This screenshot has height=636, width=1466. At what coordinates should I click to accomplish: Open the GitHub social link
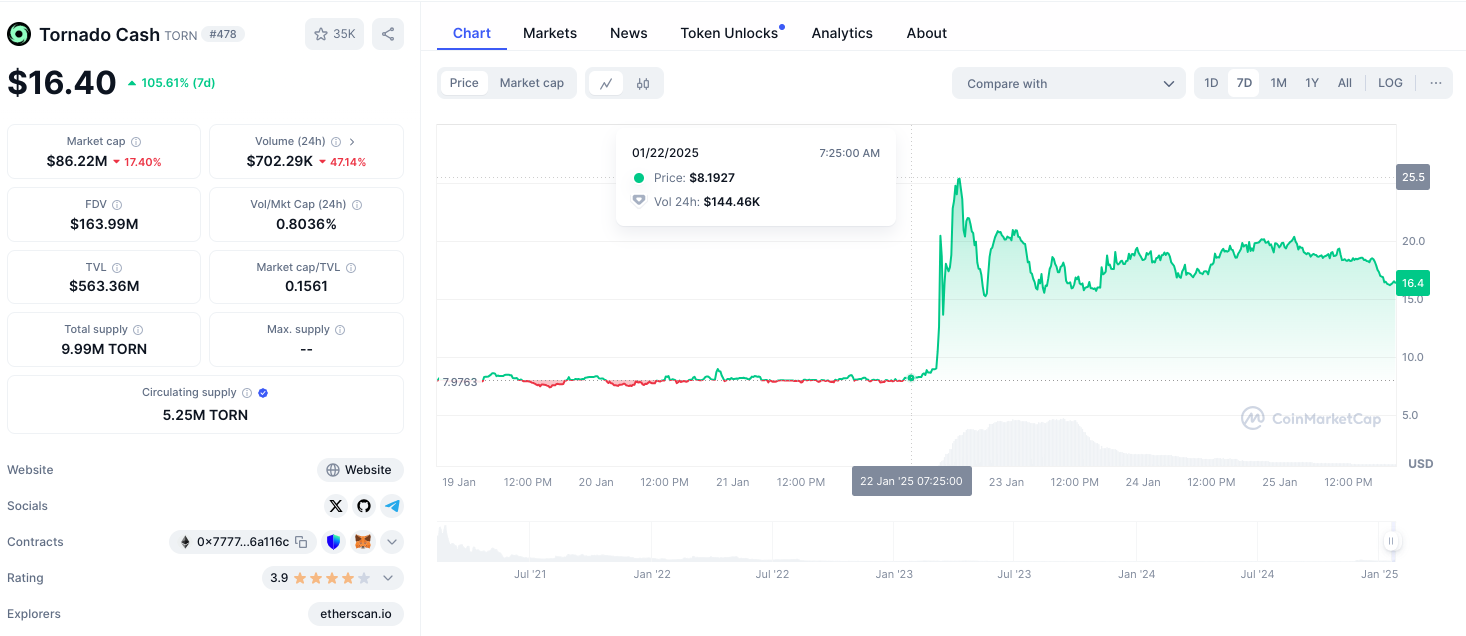364,506
